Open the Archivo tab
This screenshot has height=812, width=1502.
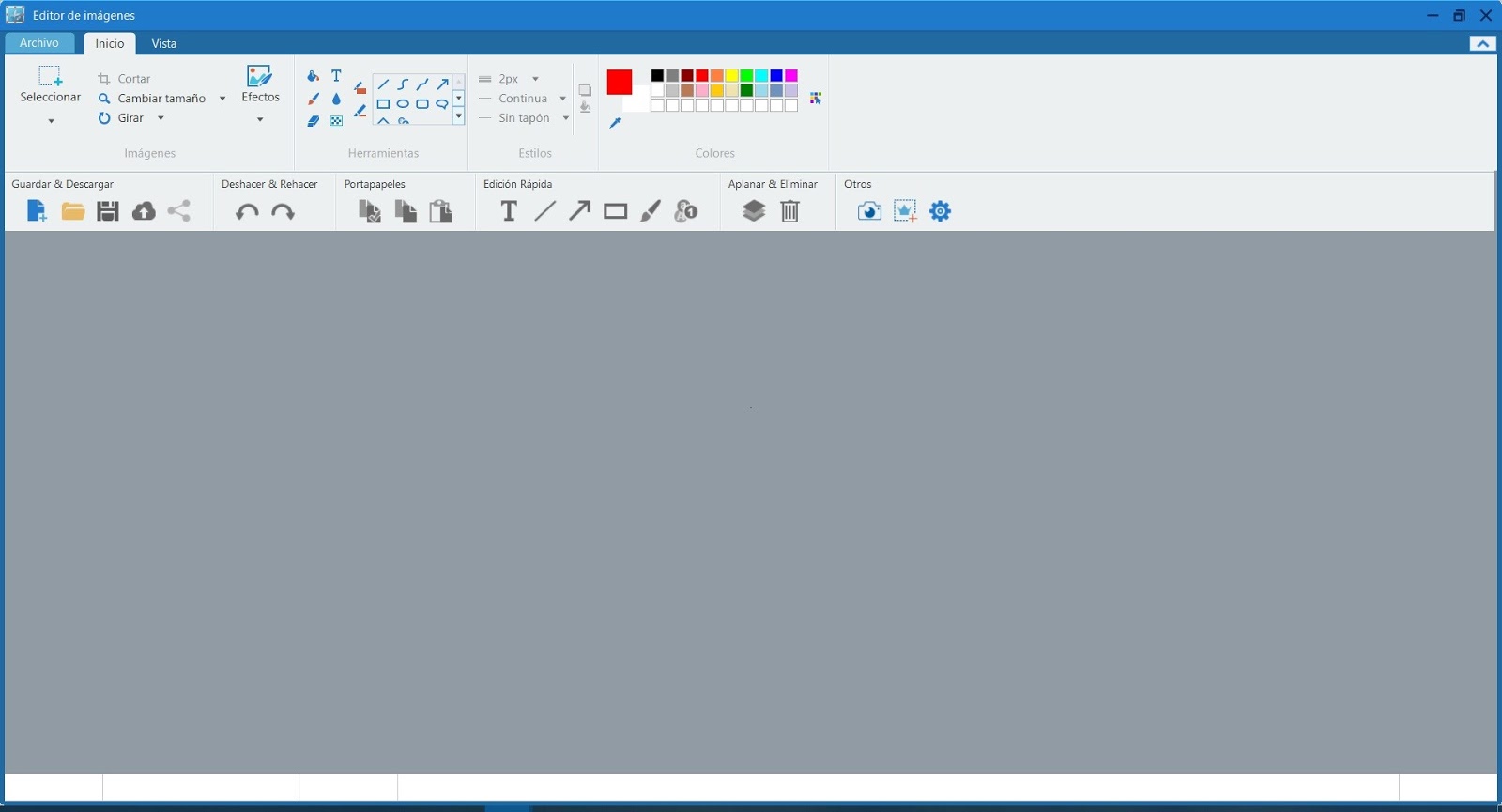[x=39, y=43]
